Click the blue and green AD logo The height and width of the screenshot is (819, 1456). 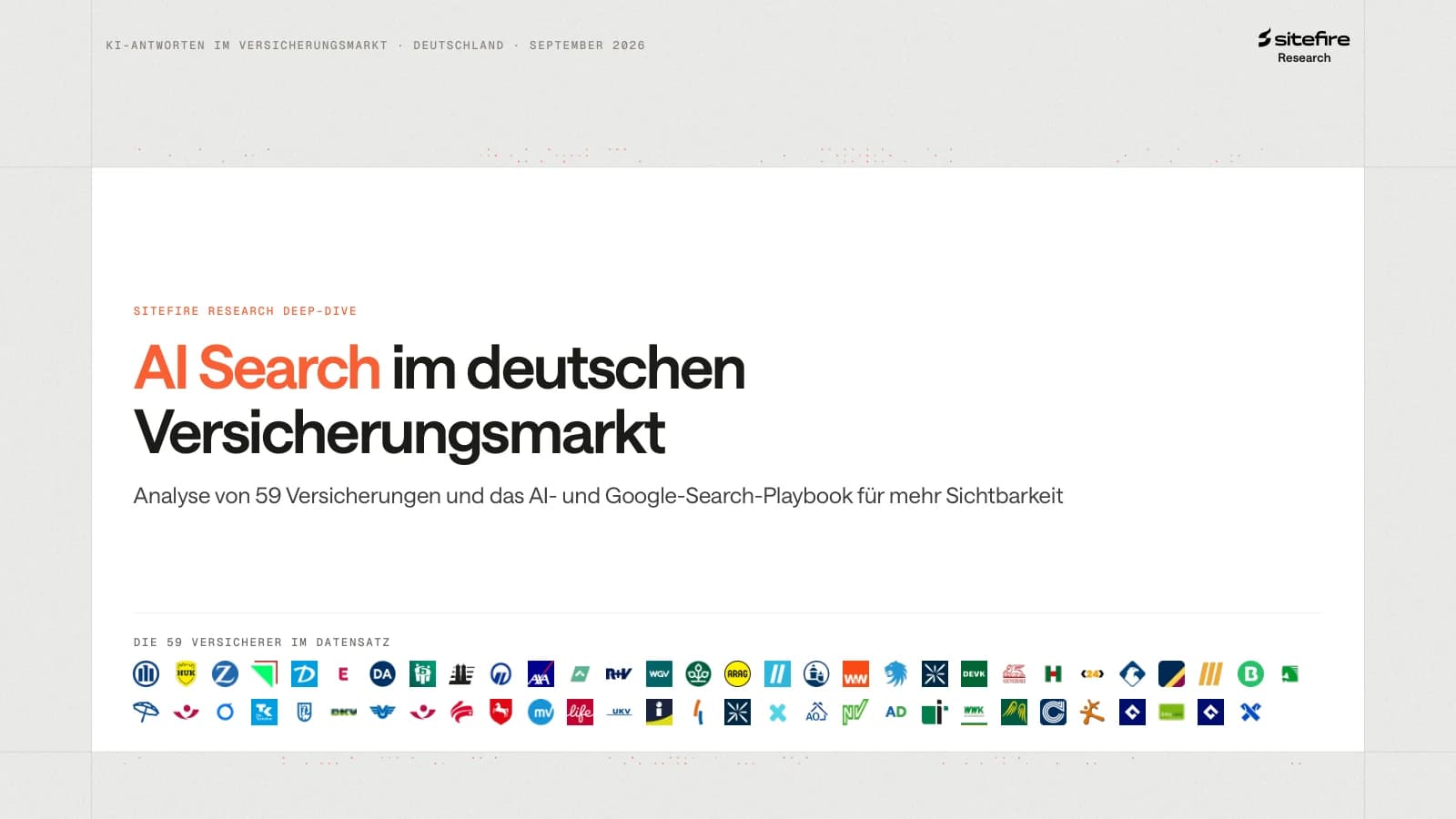click(895, 712)
